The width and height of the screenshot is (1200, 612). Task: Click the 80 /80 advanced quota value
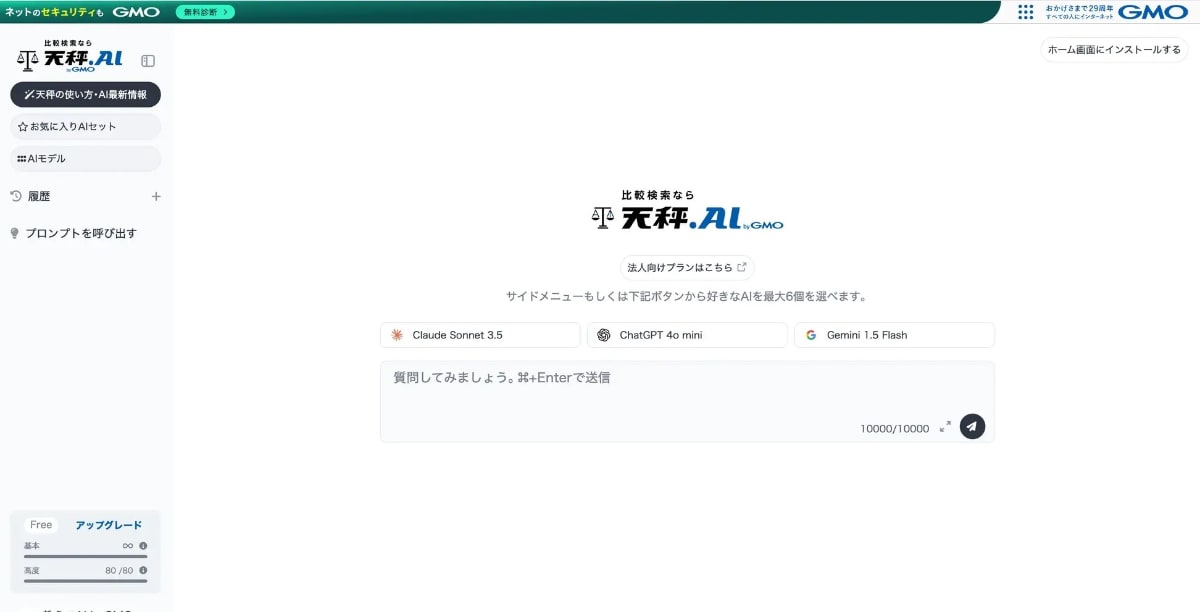(x=119, y=570)
